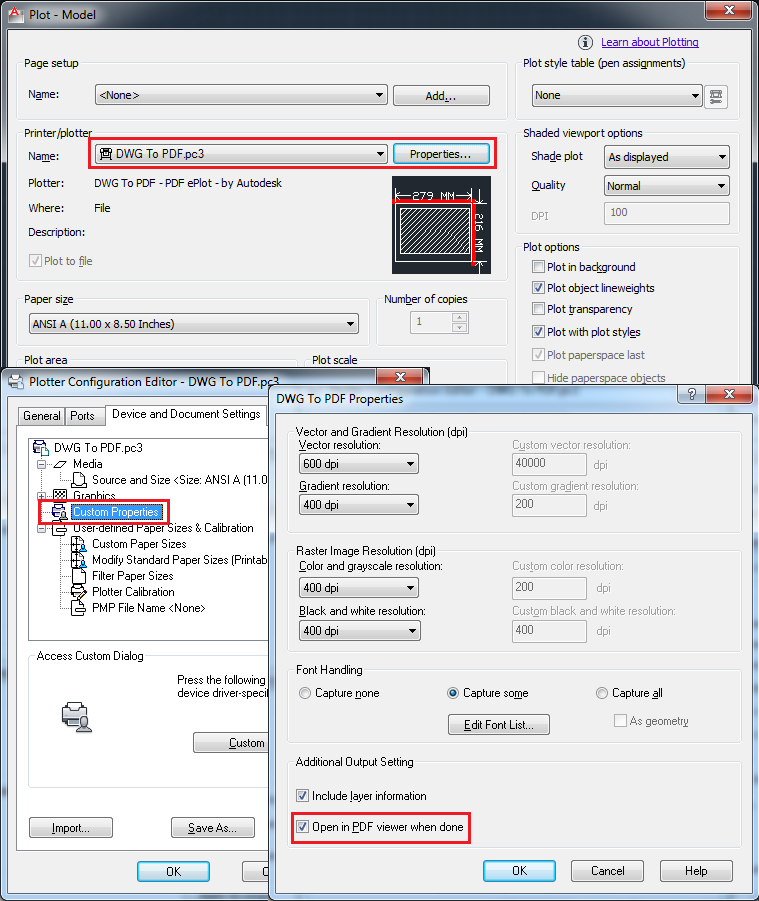The width and height of the screenshot is (759, 901).
Task: Toggle Plot object lineweights checkbox
Action: coord(538,288)
